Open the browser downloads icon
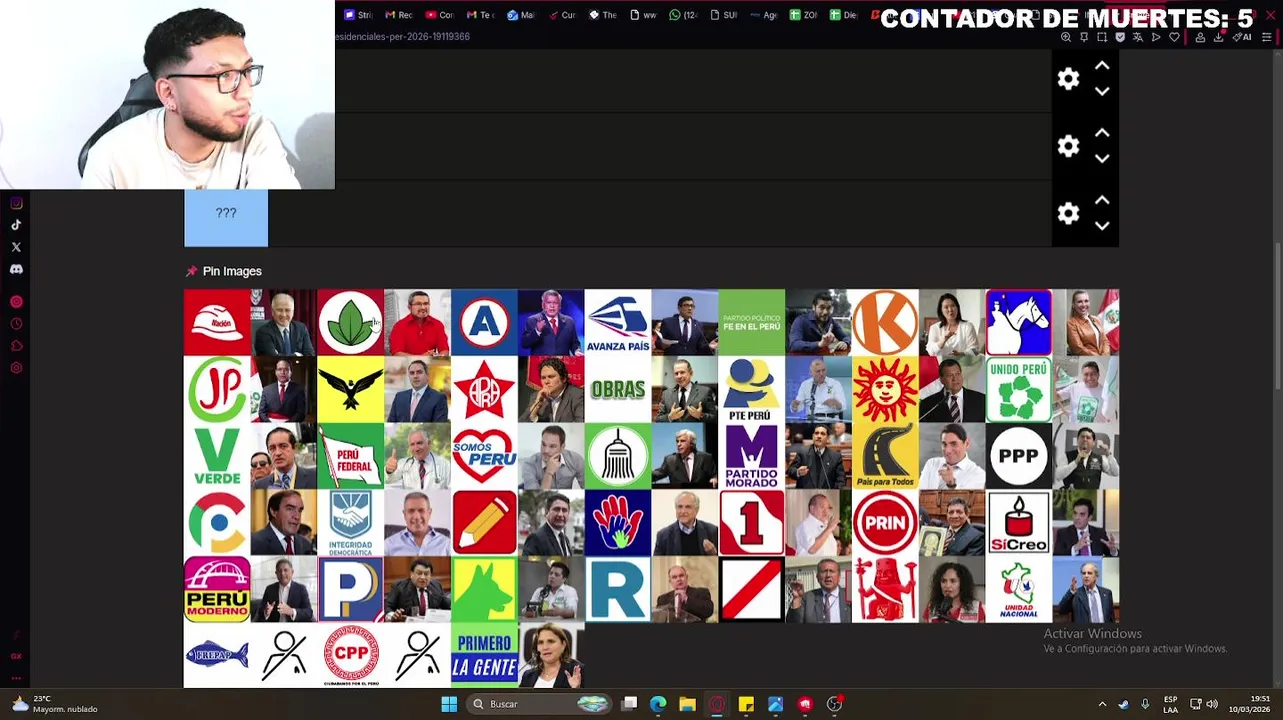1283x720 pixels. [1219, 37]
